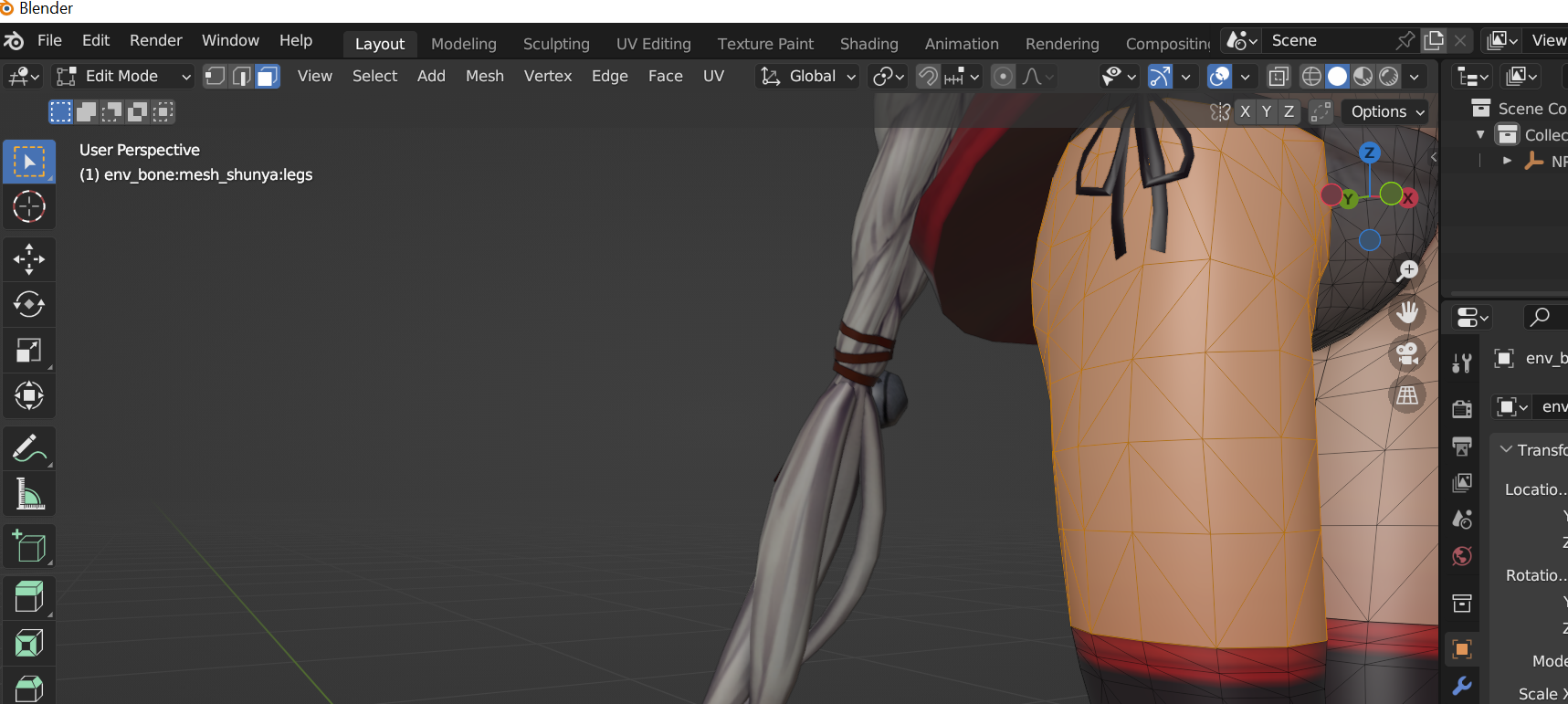Open the Collection properties tab
The height and width of the screenshot is (704, 1568).
point(1462,604)
